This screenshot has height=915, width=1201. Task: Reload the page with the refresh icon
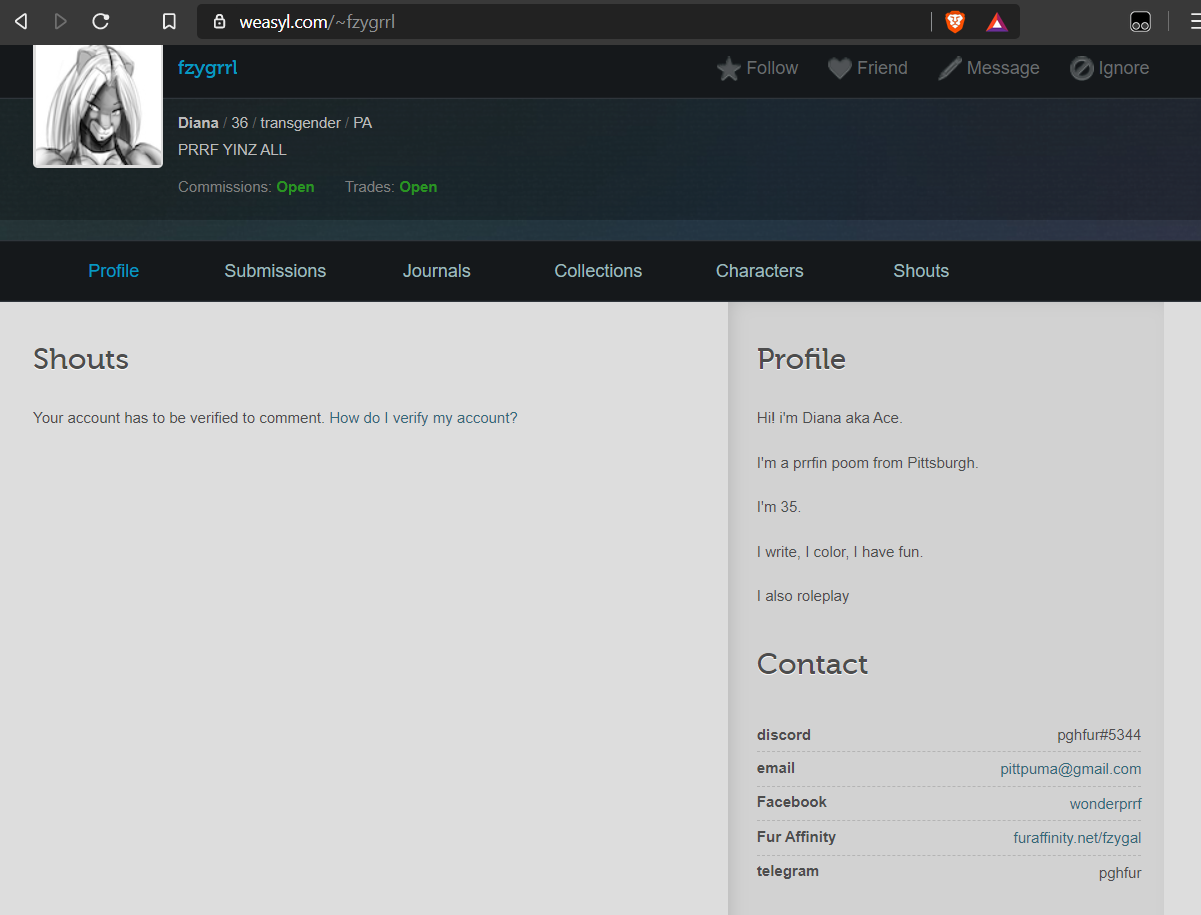click(x=100, y=21)
